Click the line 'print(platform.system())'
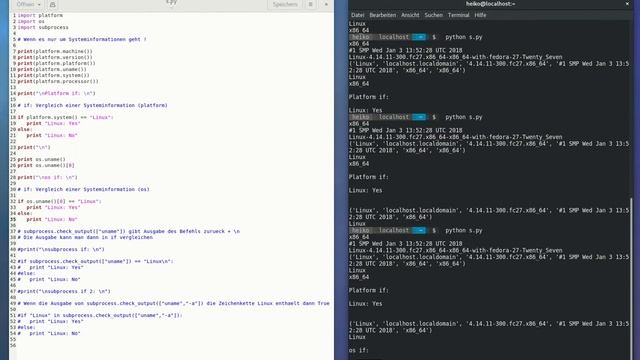The image size is (640, 360). [53, 75]
